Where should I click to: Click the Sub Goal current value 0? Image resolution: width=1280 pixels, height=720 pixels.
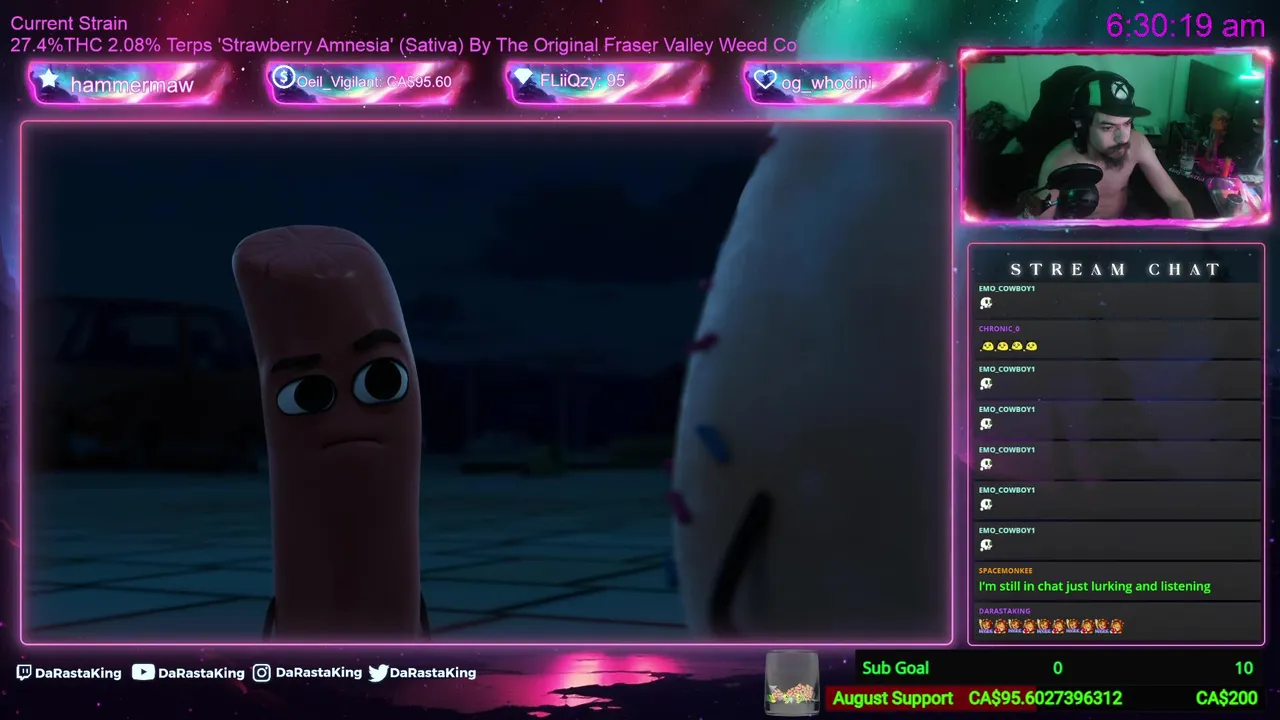[x=1057, y=668]
